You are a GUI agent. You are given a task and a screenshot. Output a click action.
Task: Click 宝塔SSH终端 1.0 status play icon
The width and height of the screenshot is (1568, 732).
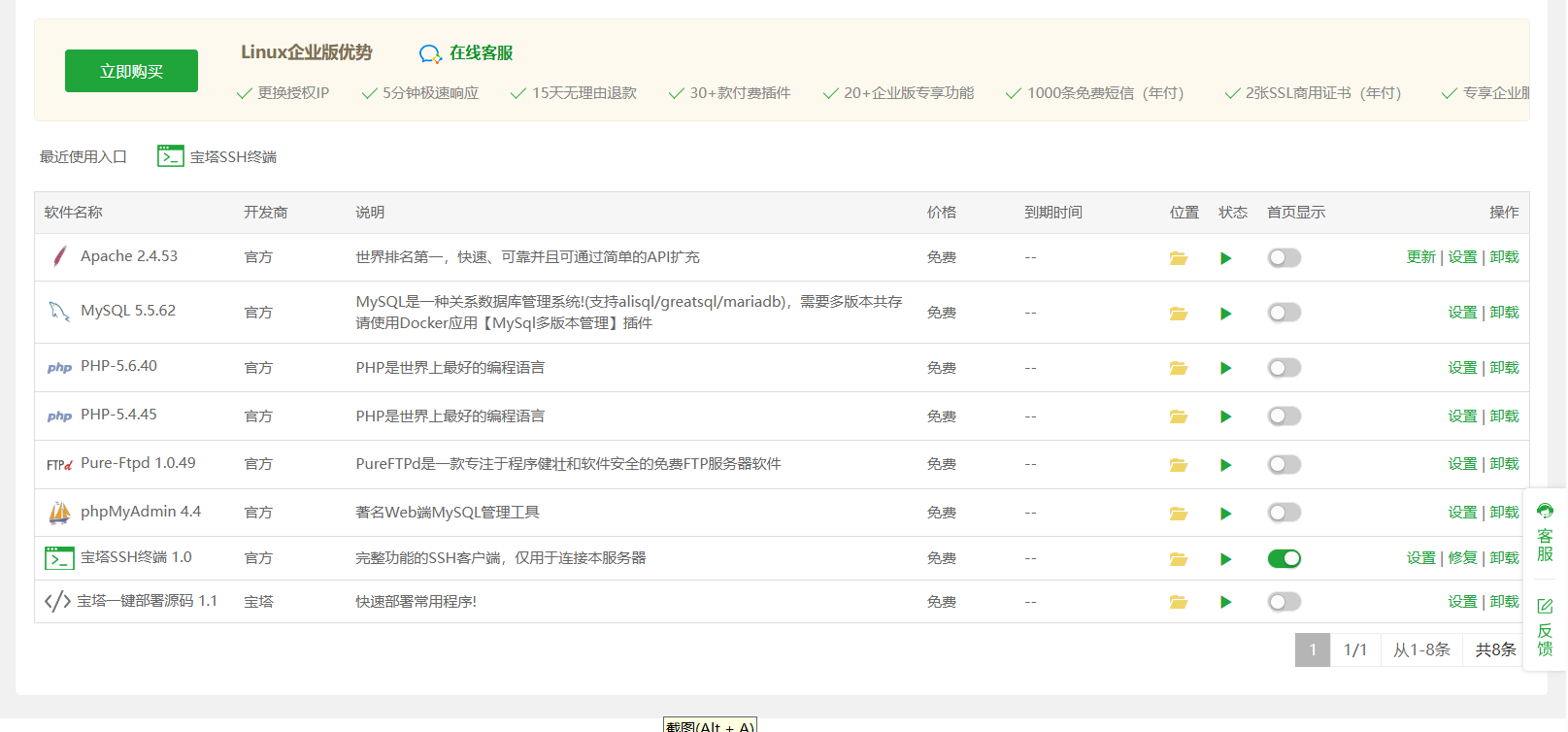pos(1225,559)
